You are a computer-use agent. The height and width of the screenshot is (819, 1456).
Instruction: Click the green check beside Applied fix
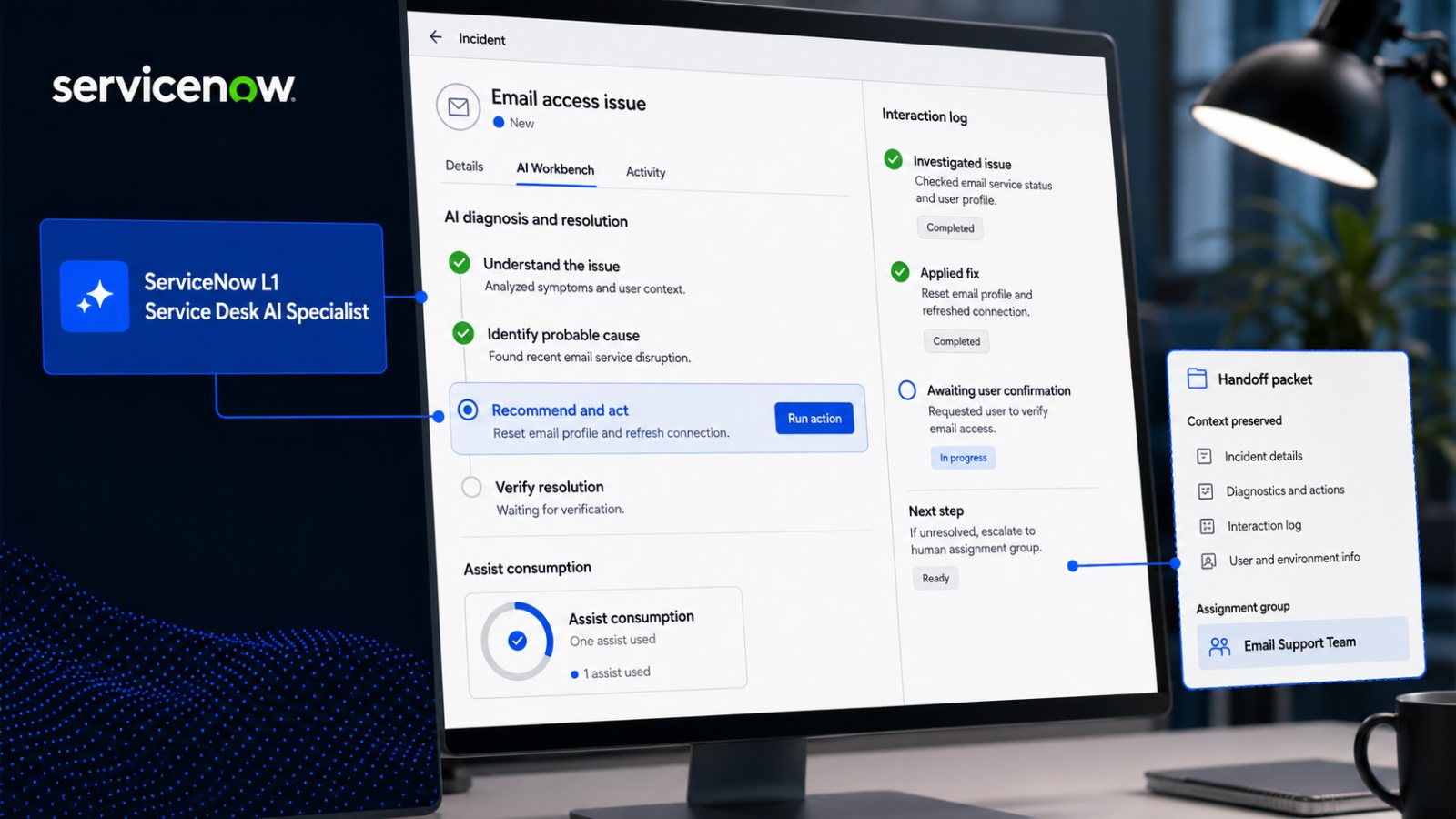coord(900,271)
